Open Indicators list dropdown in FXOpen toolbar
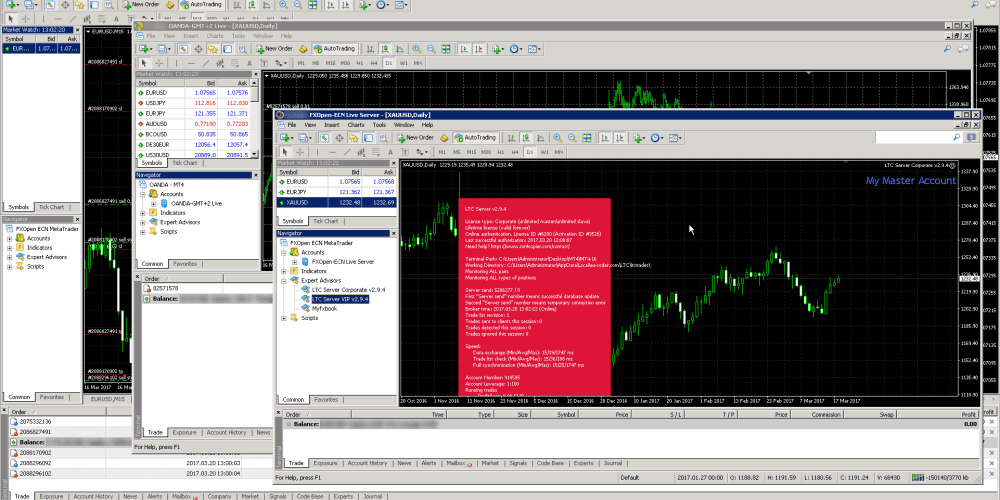This screenshot has width=1000, height=500. click(639, 138)
